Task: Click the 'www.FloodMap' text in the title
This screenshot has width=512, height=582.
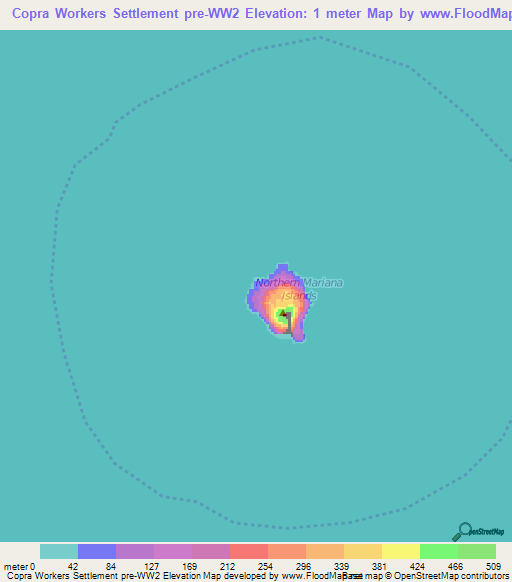Action: [x=466, y=13]
